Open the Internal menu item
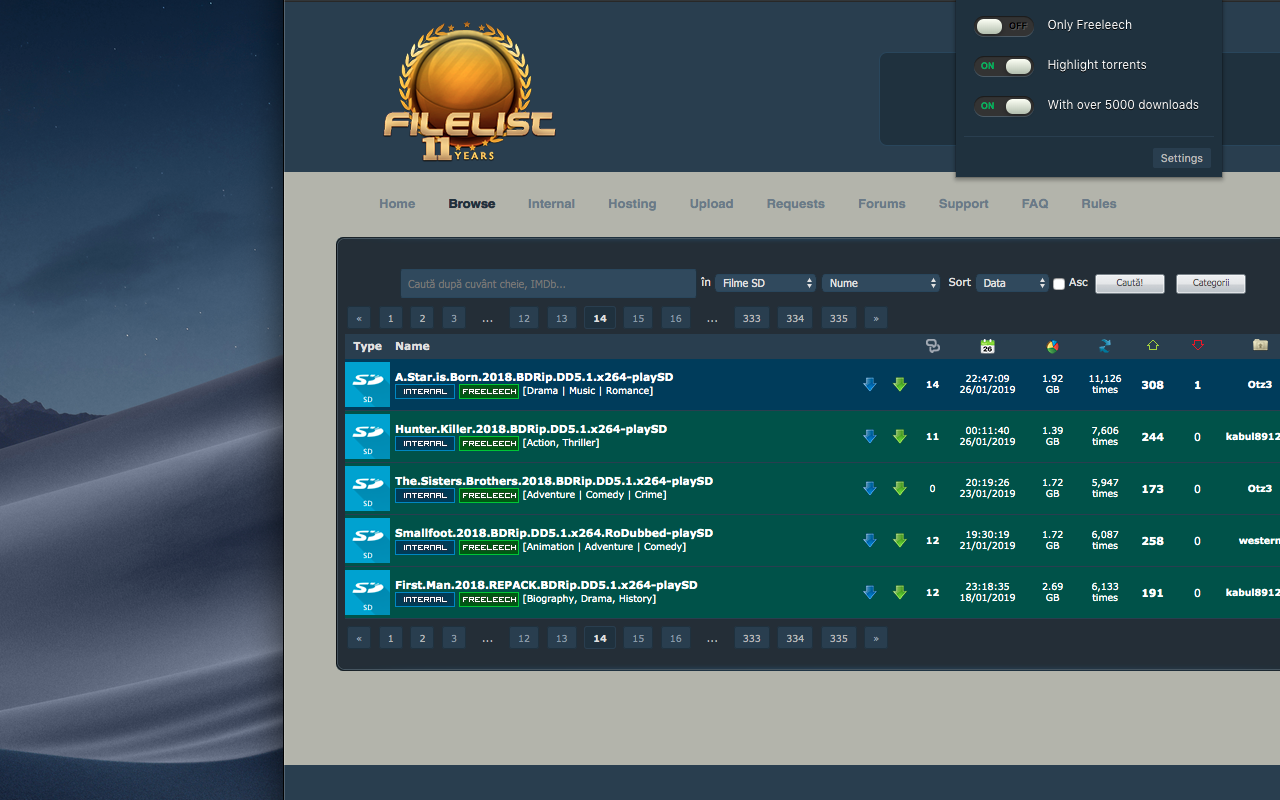The image size is (1280, 800). tap(551, 204)
